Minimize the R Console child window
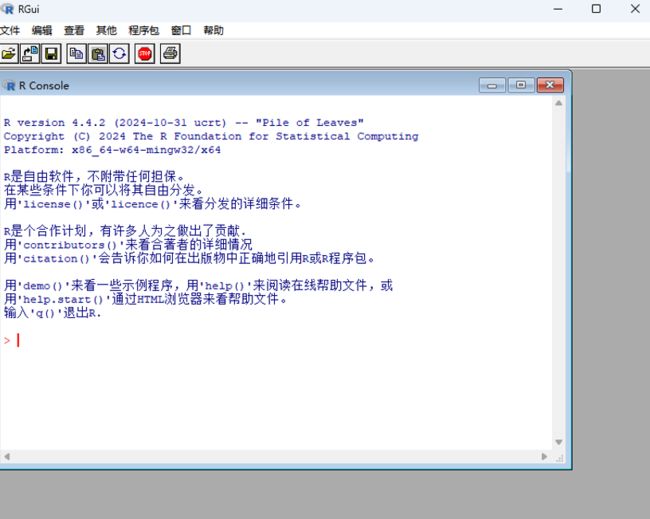The image size is (650, 519). (x=492, y=85)
